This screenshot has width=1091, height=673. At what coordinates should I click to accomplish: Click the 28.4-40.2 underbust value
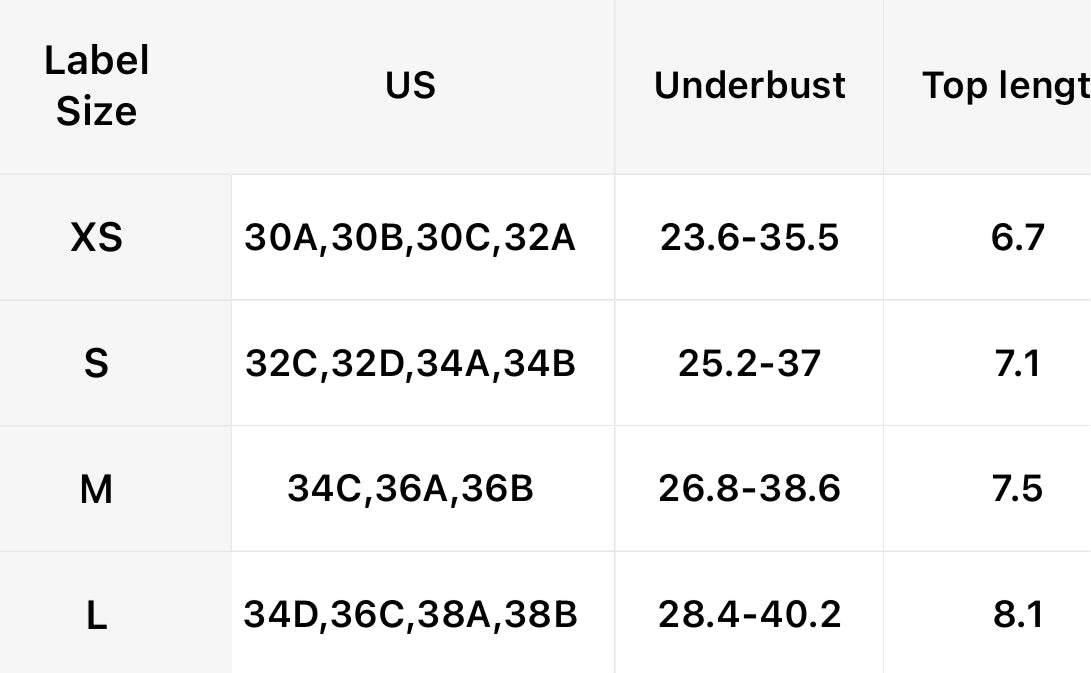coord(749,615)
